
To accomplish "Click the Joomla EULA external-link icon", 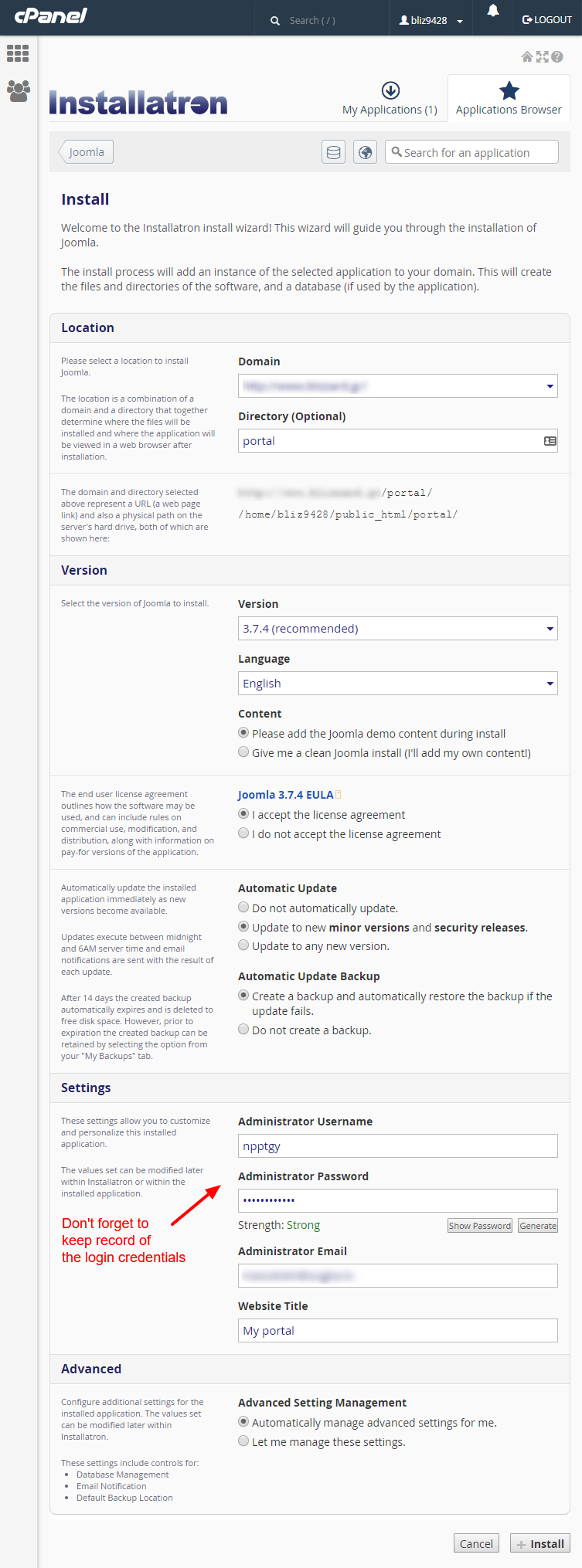I will point(339,794).
